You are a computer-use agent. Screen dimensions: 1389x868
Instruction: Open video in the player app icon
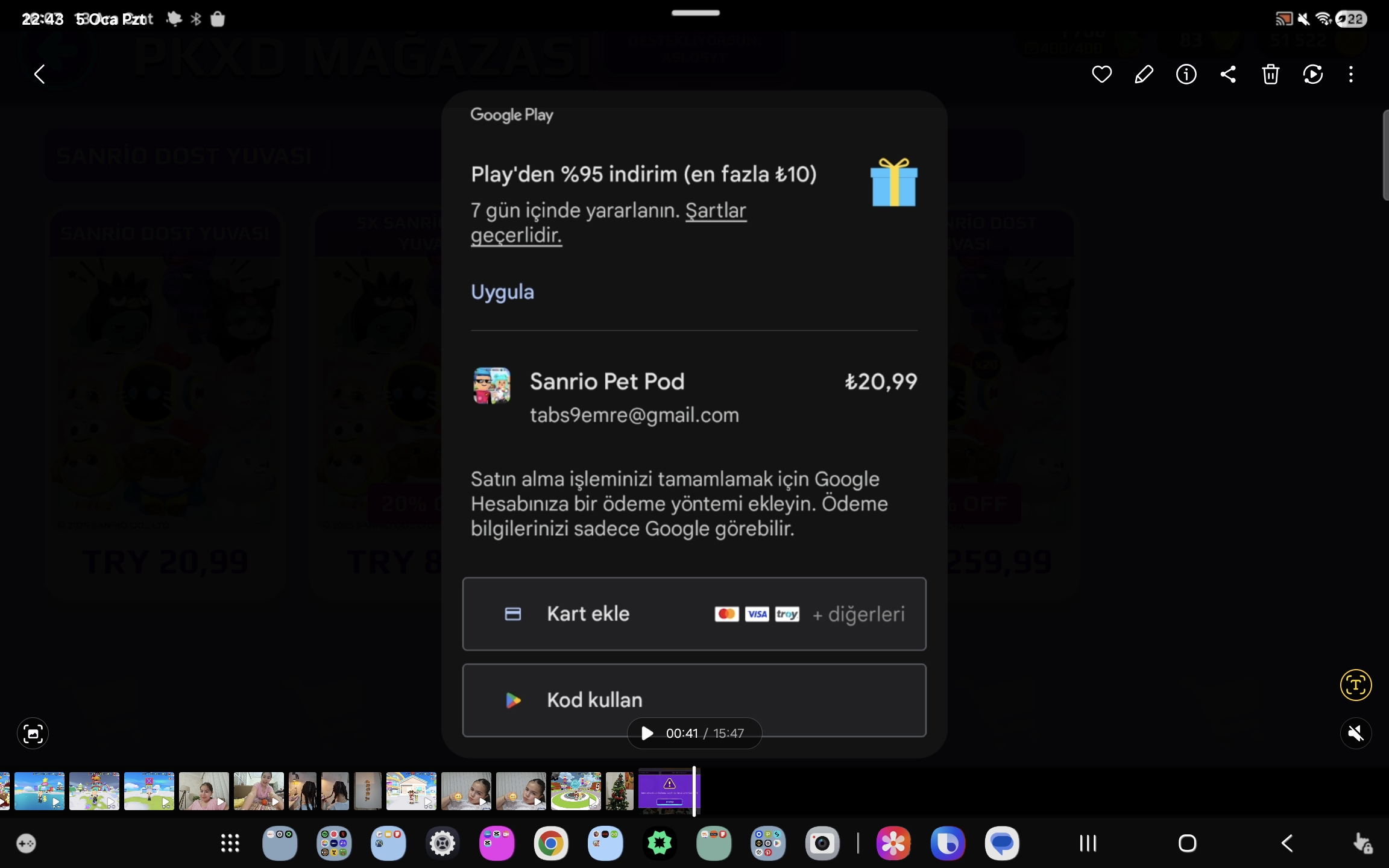[x=1312, y=75]
